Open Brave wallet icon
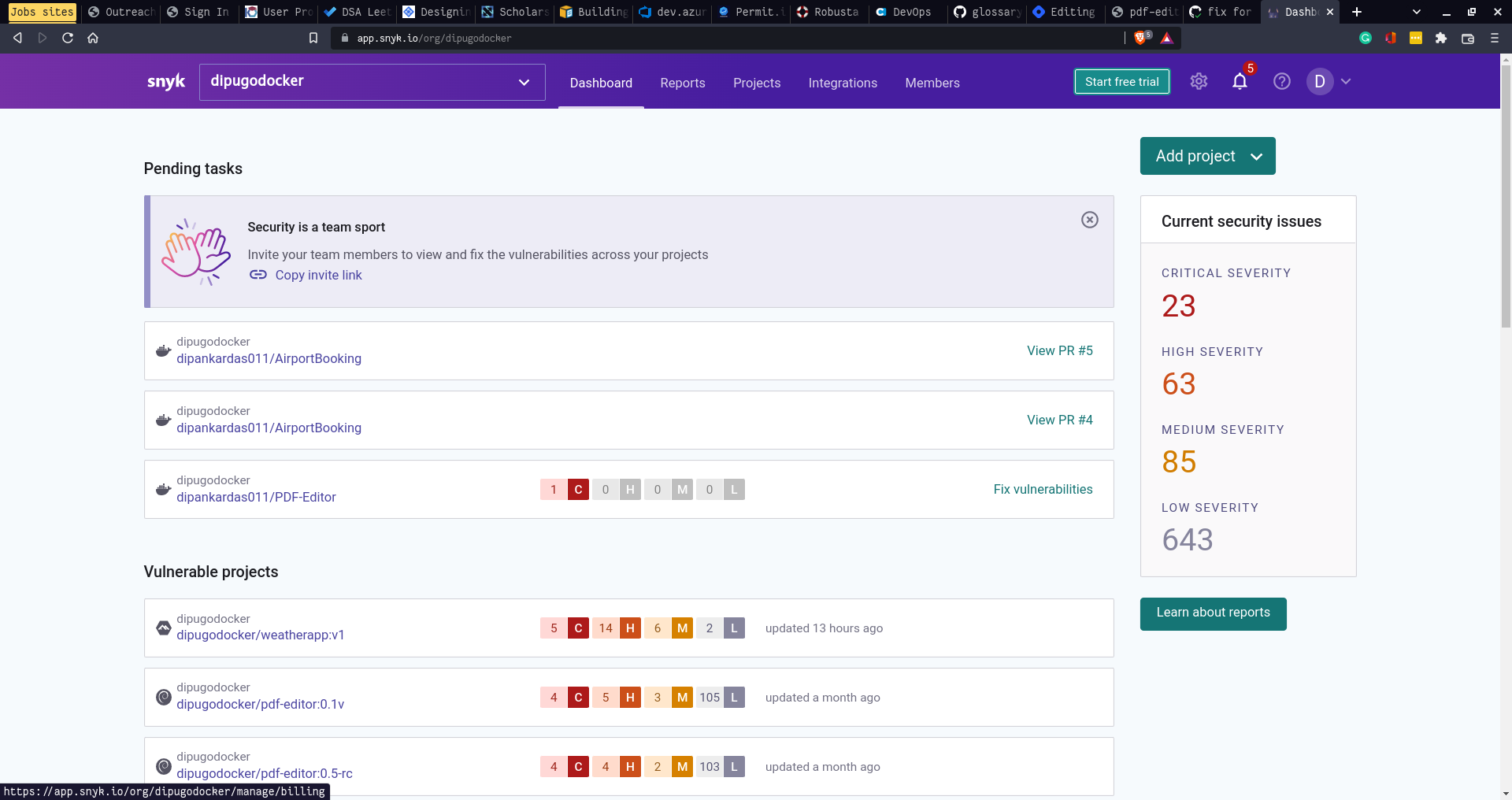The width and height of the screenshot is (1512, 800). click(x=1468, y=38)
